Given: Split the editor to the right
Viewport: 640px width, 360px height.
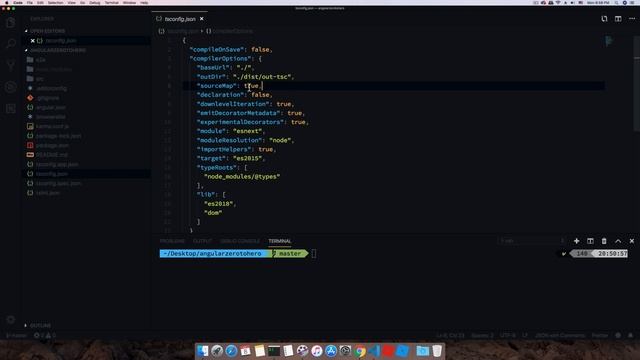Looking at the screenshot, I should [x=618, y=19].
